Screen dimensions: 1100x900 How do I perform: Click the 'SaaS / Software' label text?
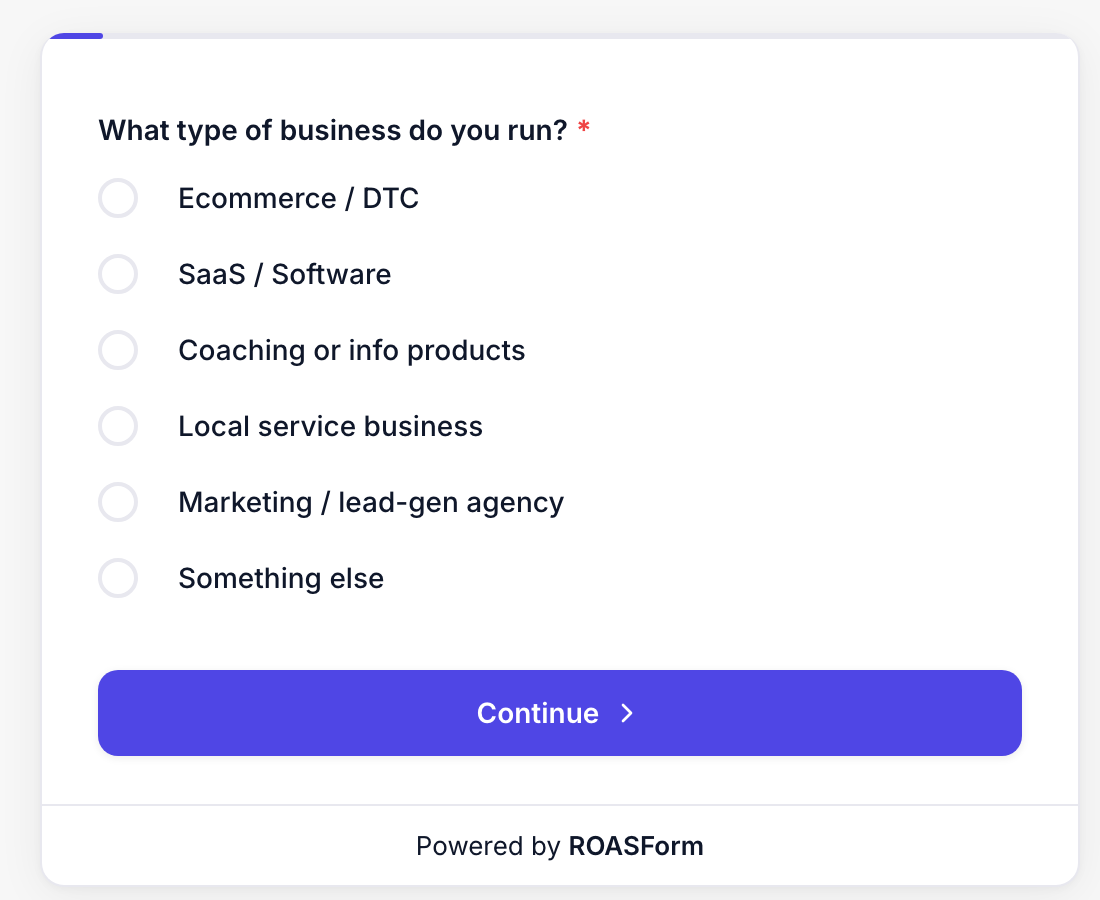click(284, 274)
